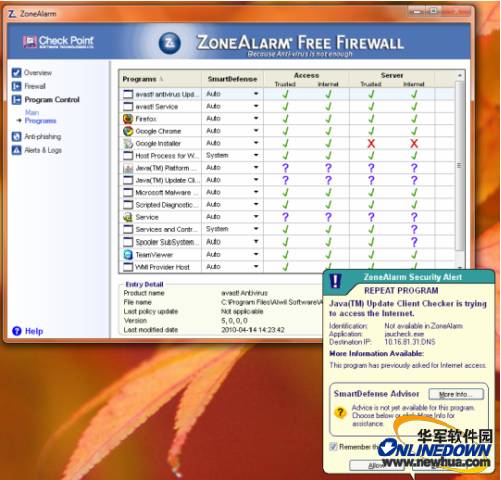The height and width of the screenshot is (480, 501).
Task: Click the Check Point logo
Action: point(58,42)
